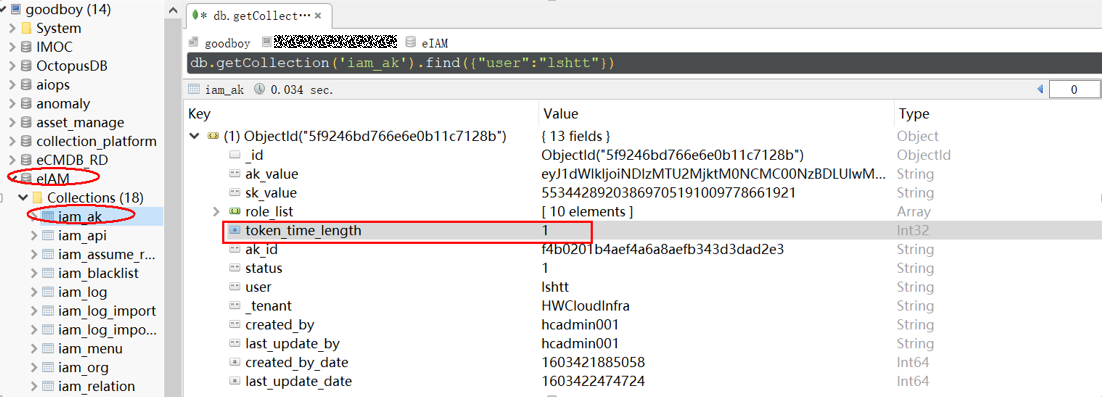Screen dimensions: 1102x397
Task: Click the page skip number field
Action: point(1074,90)
